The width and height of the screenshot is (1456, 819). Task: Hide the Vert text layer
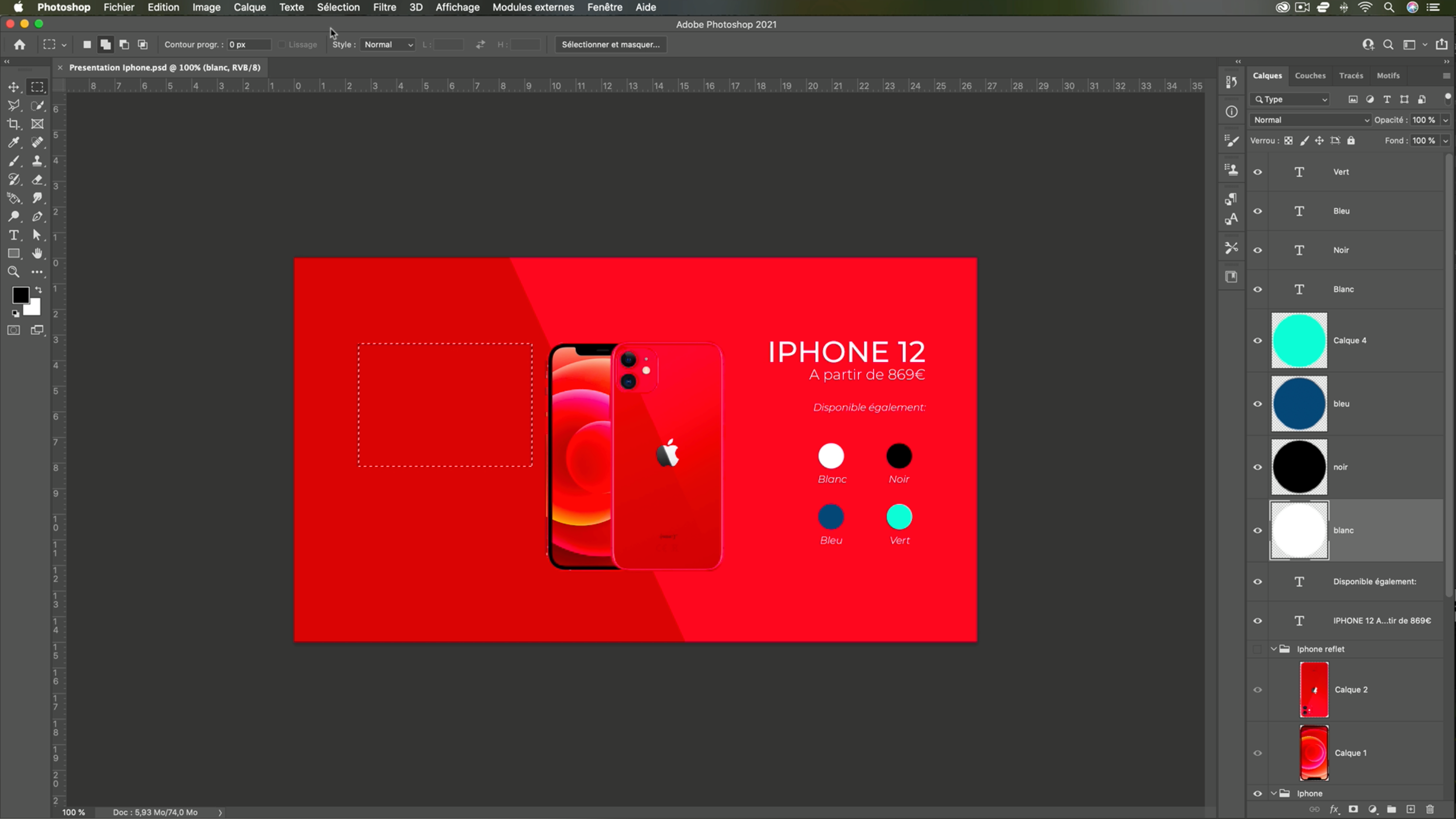click(x=1258, y=172)
